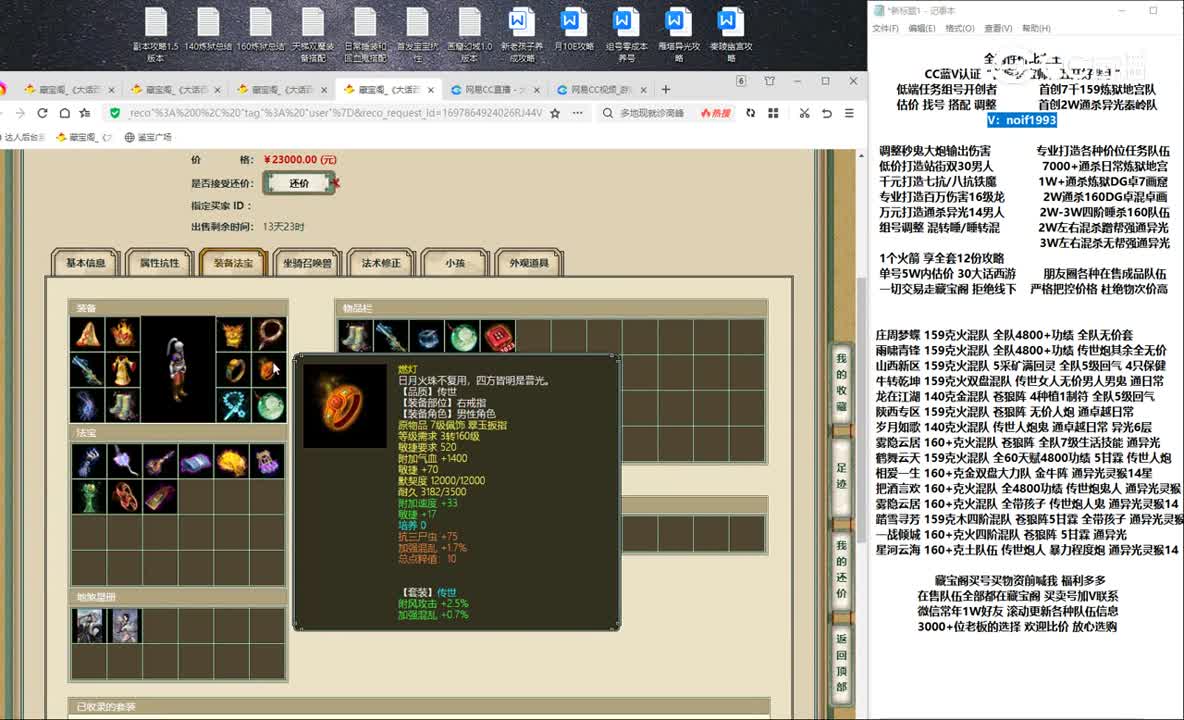
Task: Open the browser scissors screenshot tool
Action: click(x=804, y=113)
